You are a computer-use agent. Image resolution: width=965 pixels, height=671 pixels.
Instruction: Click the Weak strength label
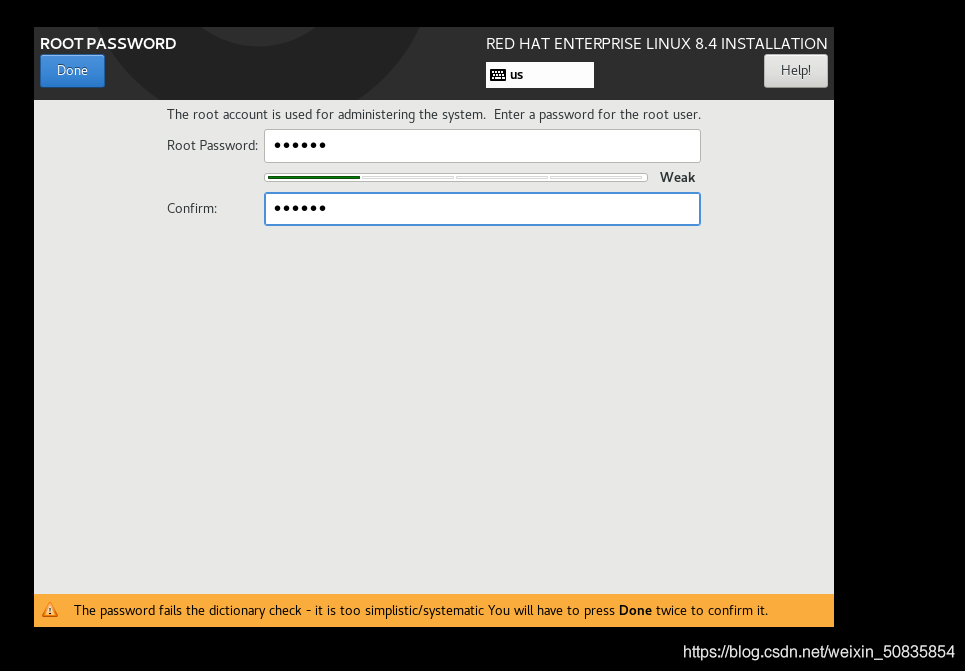point(677,177)
